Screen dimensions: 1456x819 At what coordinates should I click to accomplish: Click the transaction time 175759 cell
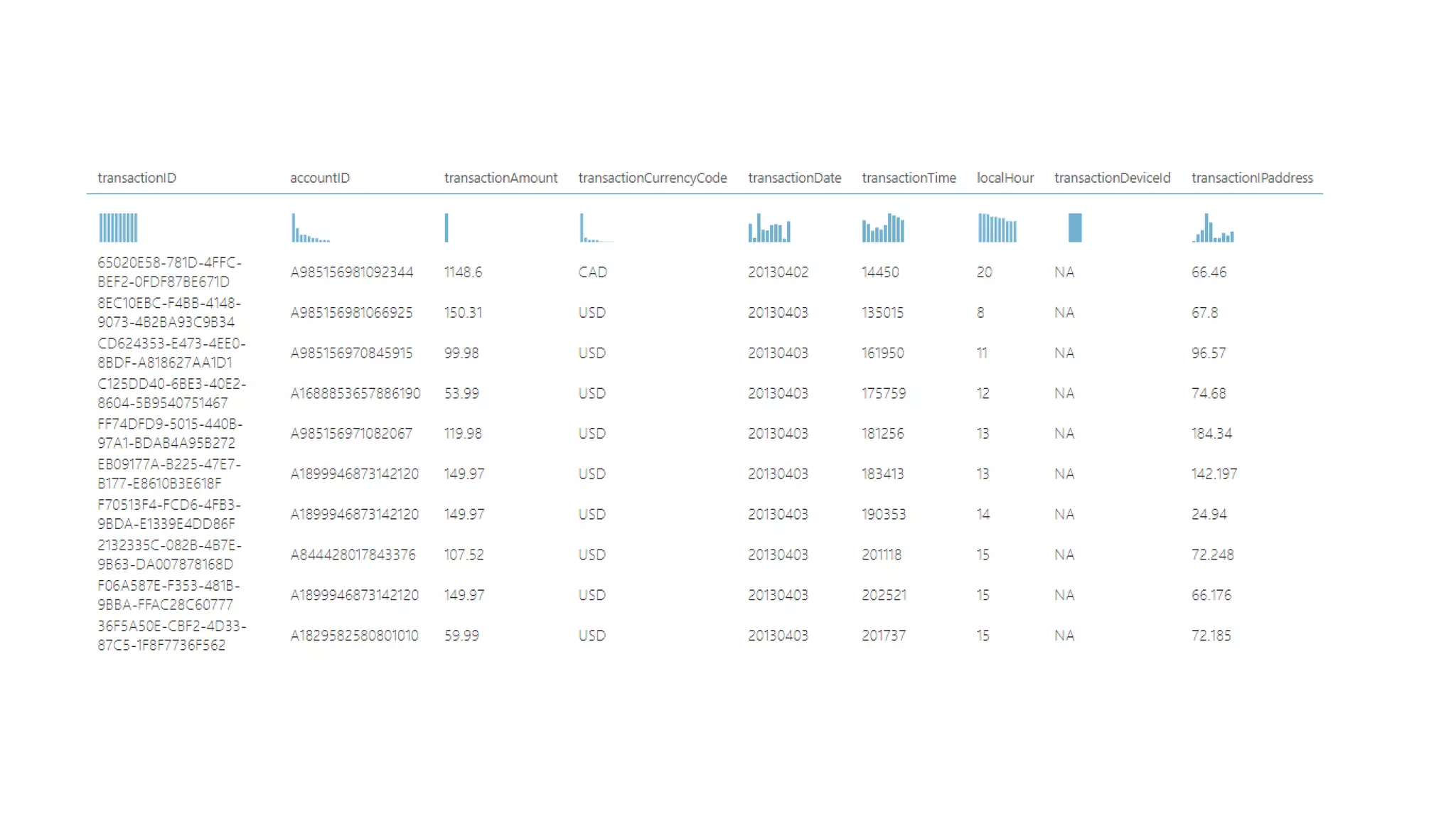884,393
